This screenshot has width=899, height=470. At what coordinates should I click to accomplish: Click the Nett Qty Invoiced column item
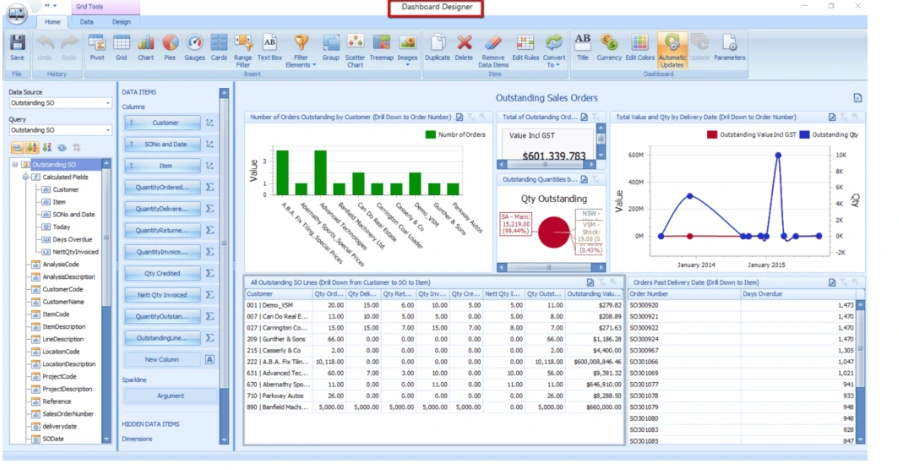163,295
